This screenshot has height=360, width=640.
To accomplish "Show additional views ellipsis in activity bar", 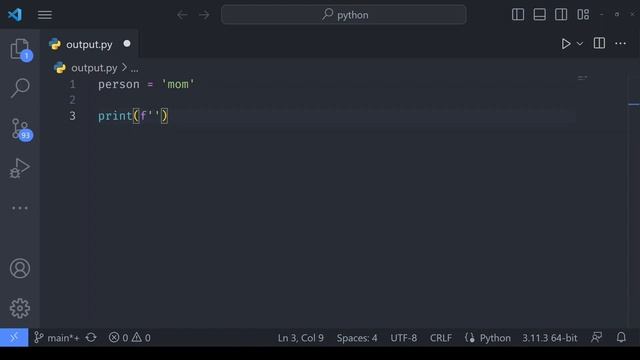I will click(20, 208).
